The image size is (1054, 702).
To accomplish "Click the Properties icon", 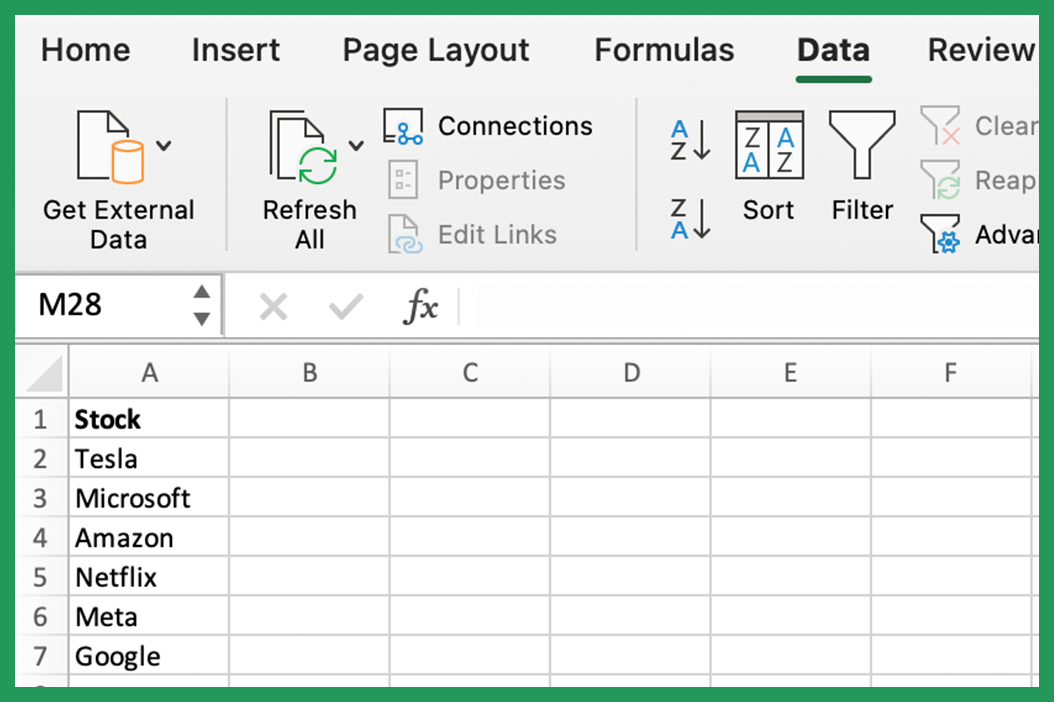I will click(x=403, y=180).
